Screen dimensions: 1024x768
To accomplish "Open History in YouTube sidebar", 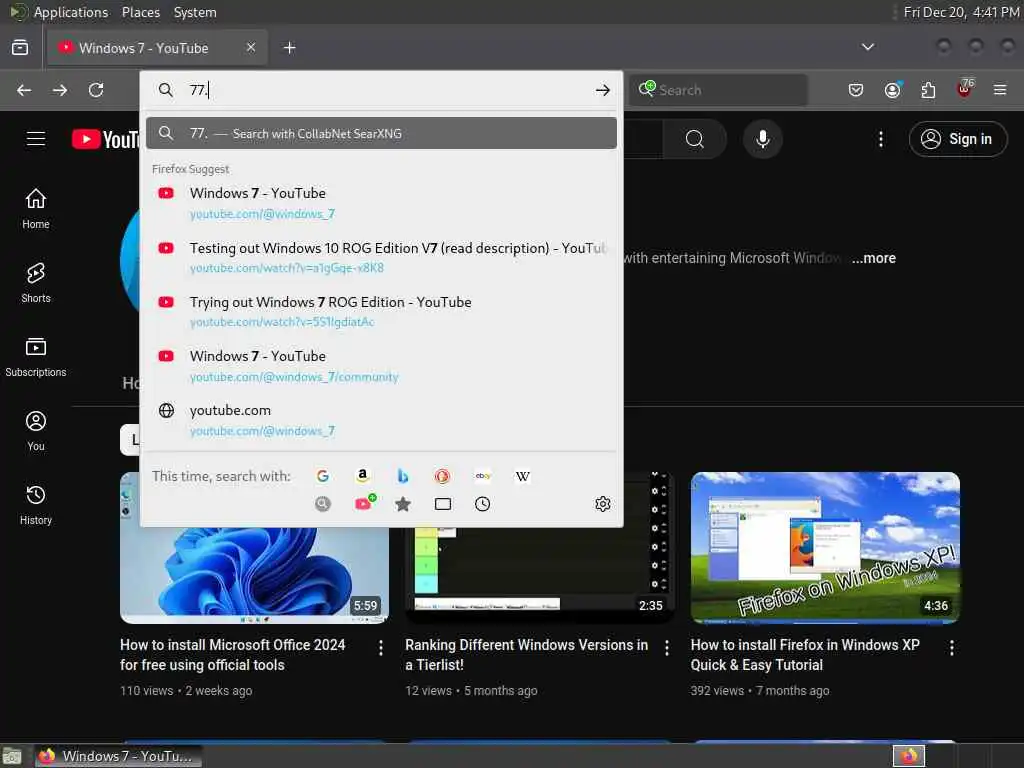I will tap(36, 505).
